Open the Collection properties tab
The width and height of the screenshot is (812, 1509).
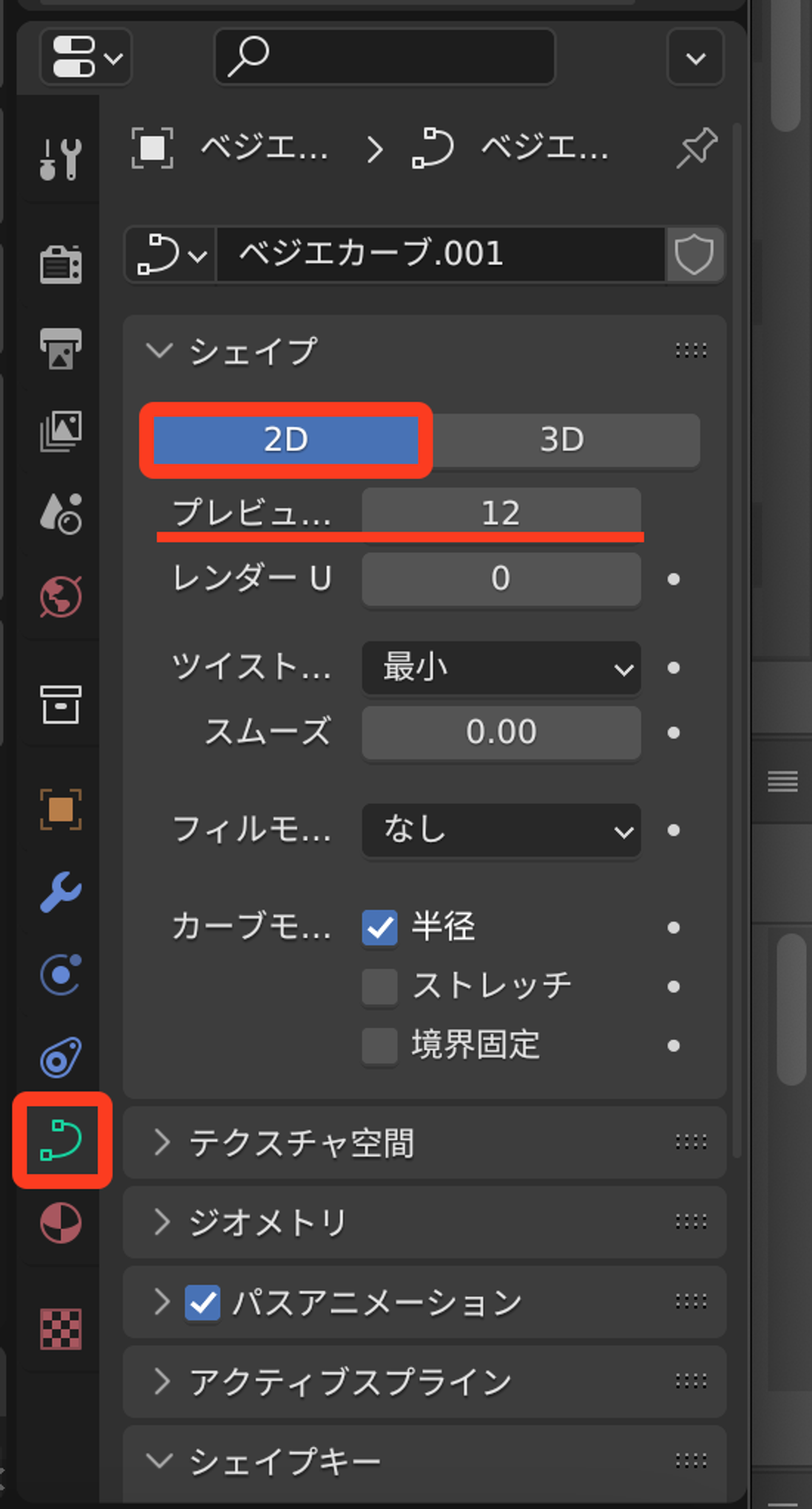click(x=61, y=704)
